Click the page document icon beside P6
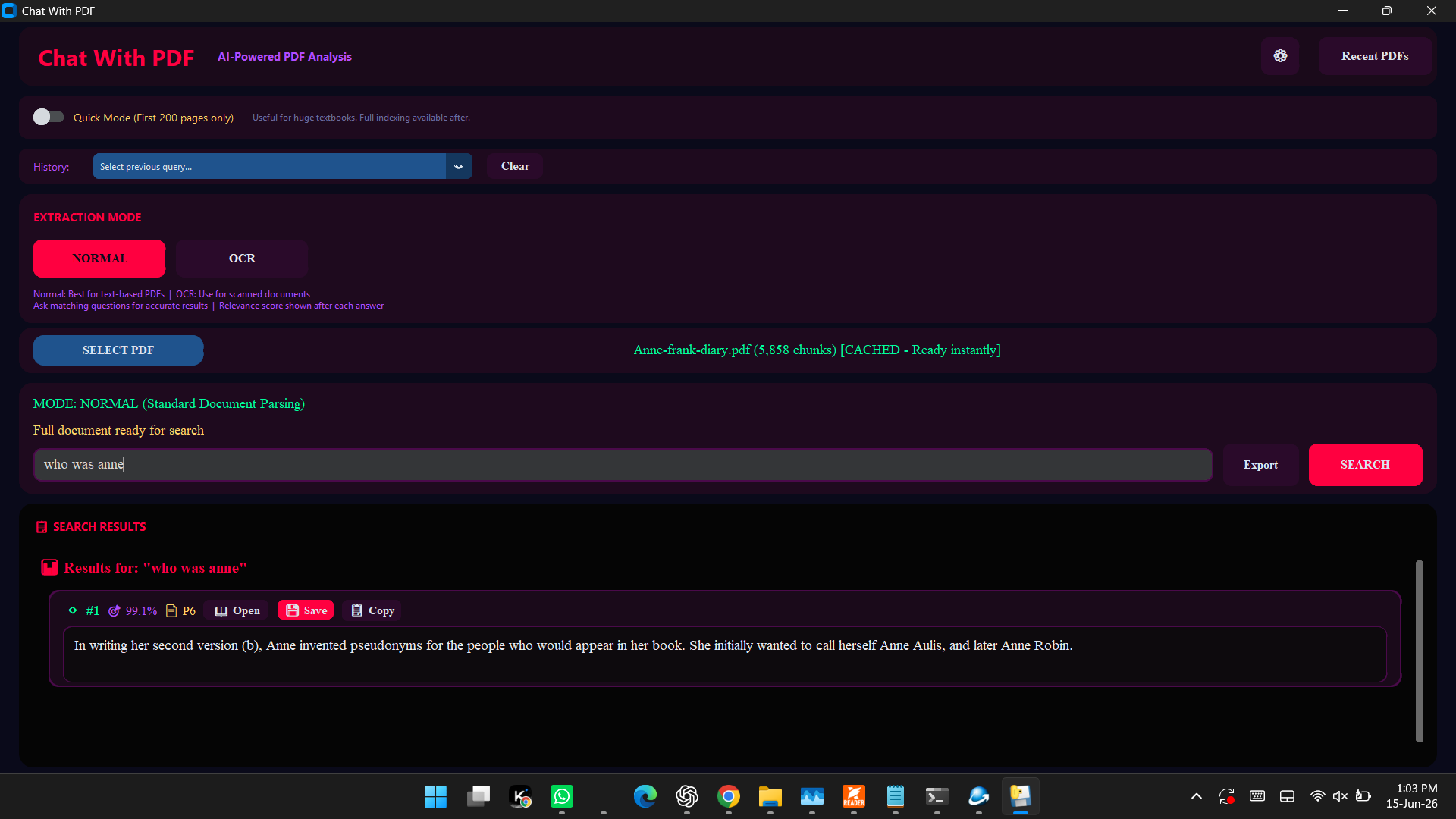The height and width of the screenshot is (819, 1456). tap(171, 611)
